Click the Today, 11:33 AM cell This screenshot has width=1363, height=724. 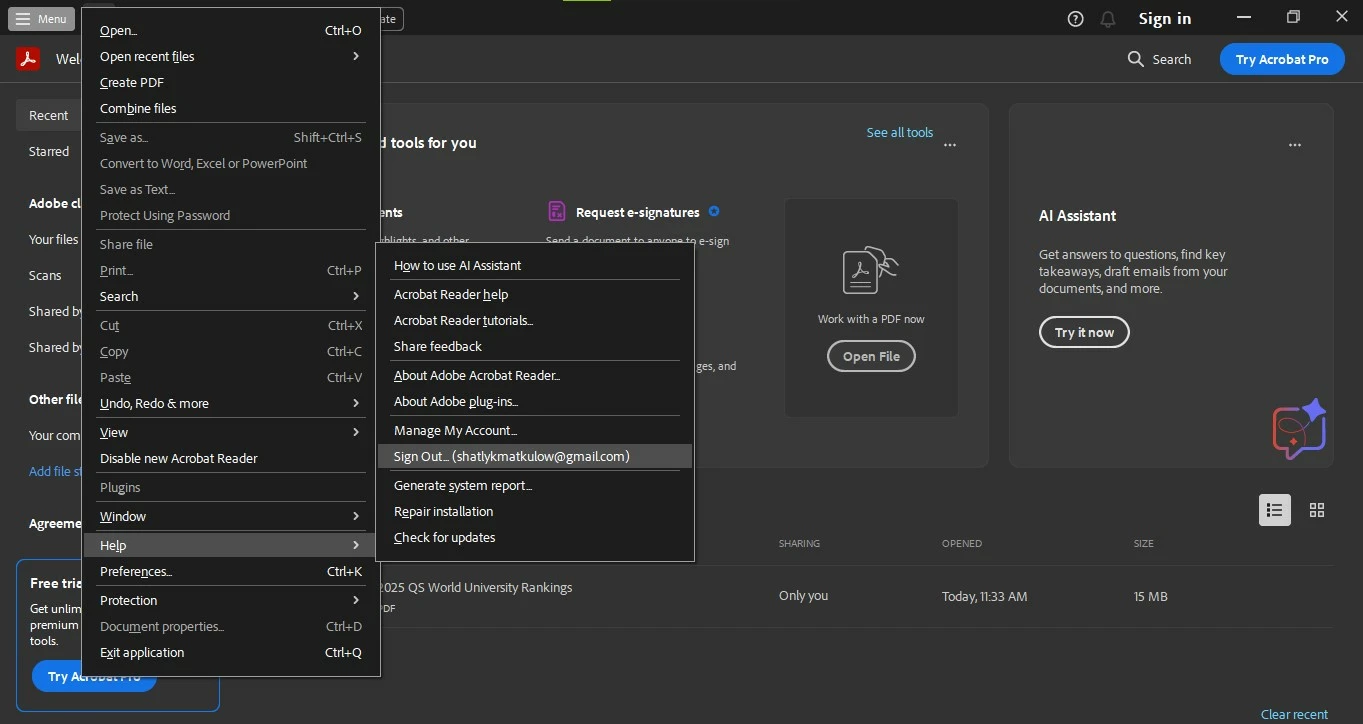(x=984, y=596)
